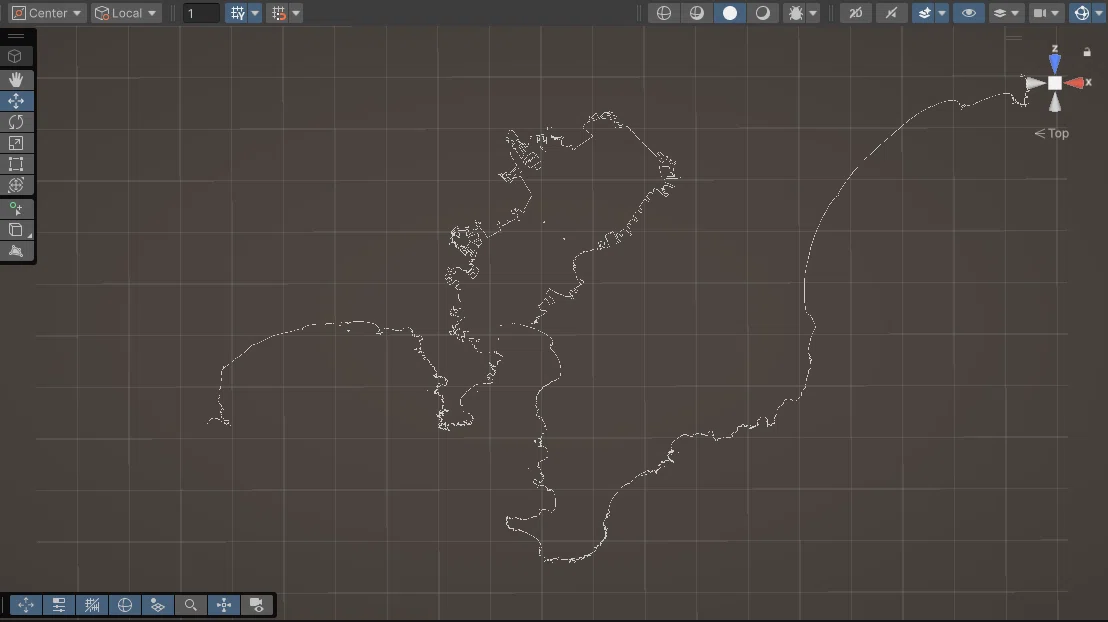Select the View (hand) tool
1108x622 pixels.
tap(16, 79)
